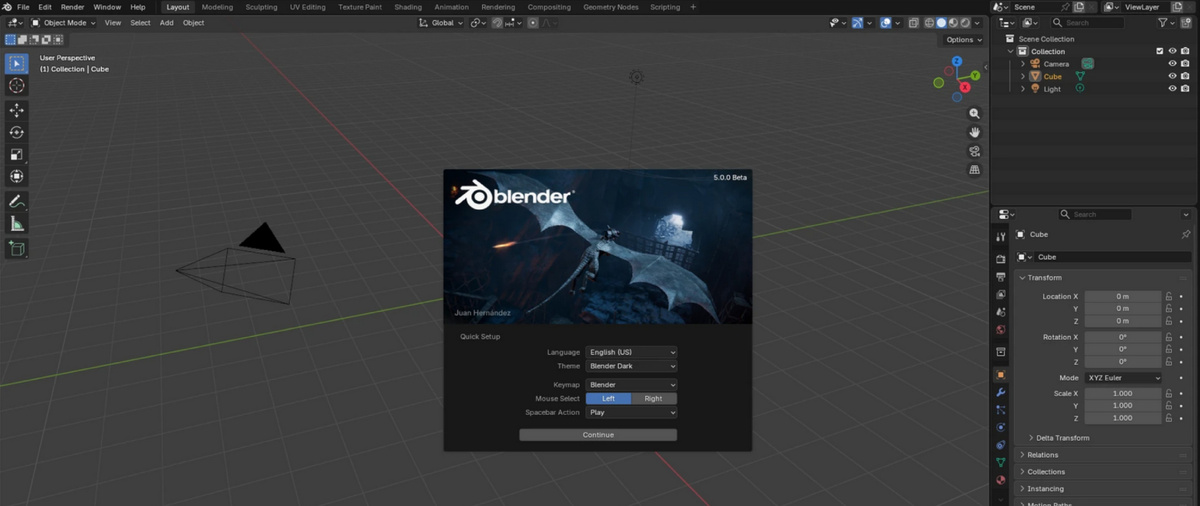The image size is (1200, 506).
Task: Select the Move tool
Action: tap(16, 110)
